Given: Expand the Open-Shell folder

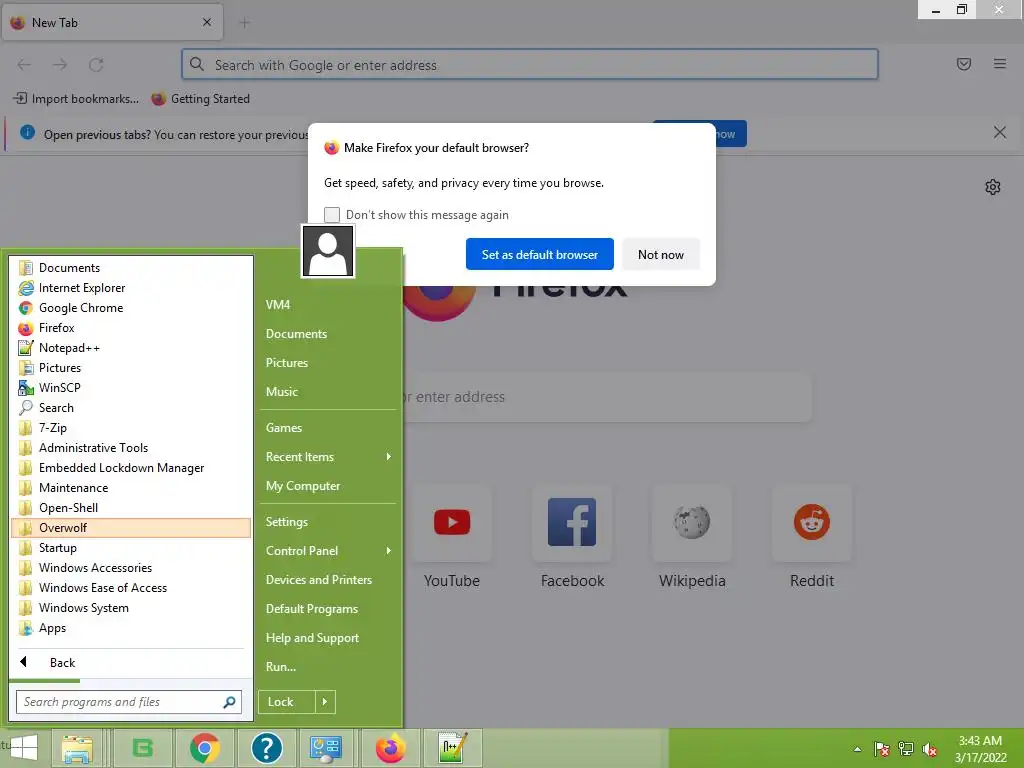Looking at the screenshot, I should point(131,507).
